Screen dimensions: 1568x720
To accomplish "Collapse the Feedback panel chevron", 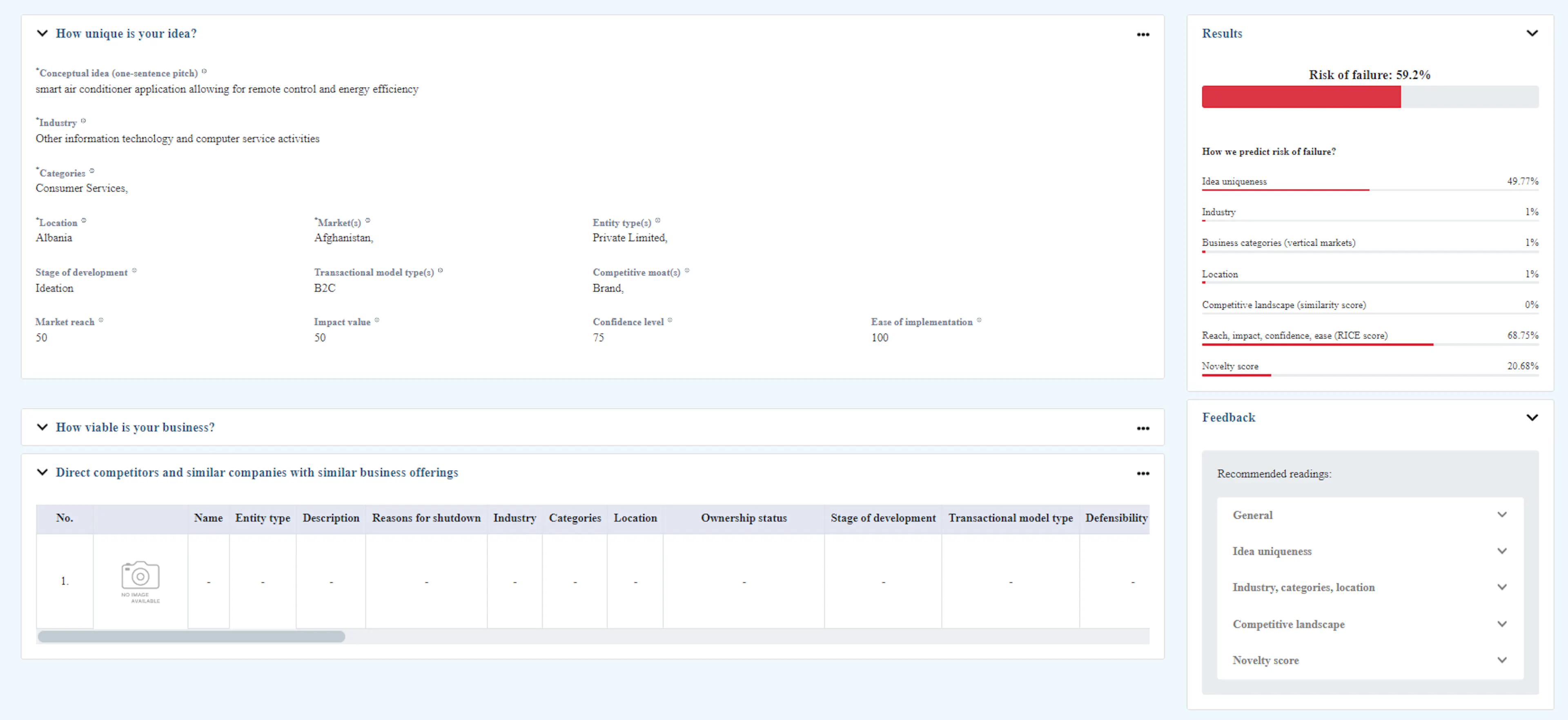I will 1532,418.
